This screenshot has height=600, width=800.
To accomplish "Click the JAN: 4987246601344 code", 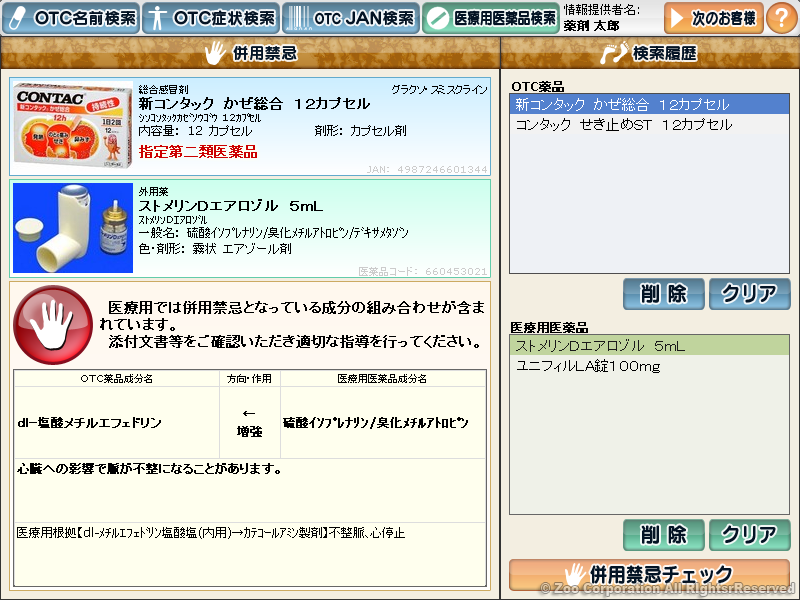I will (x=427, y=169).
